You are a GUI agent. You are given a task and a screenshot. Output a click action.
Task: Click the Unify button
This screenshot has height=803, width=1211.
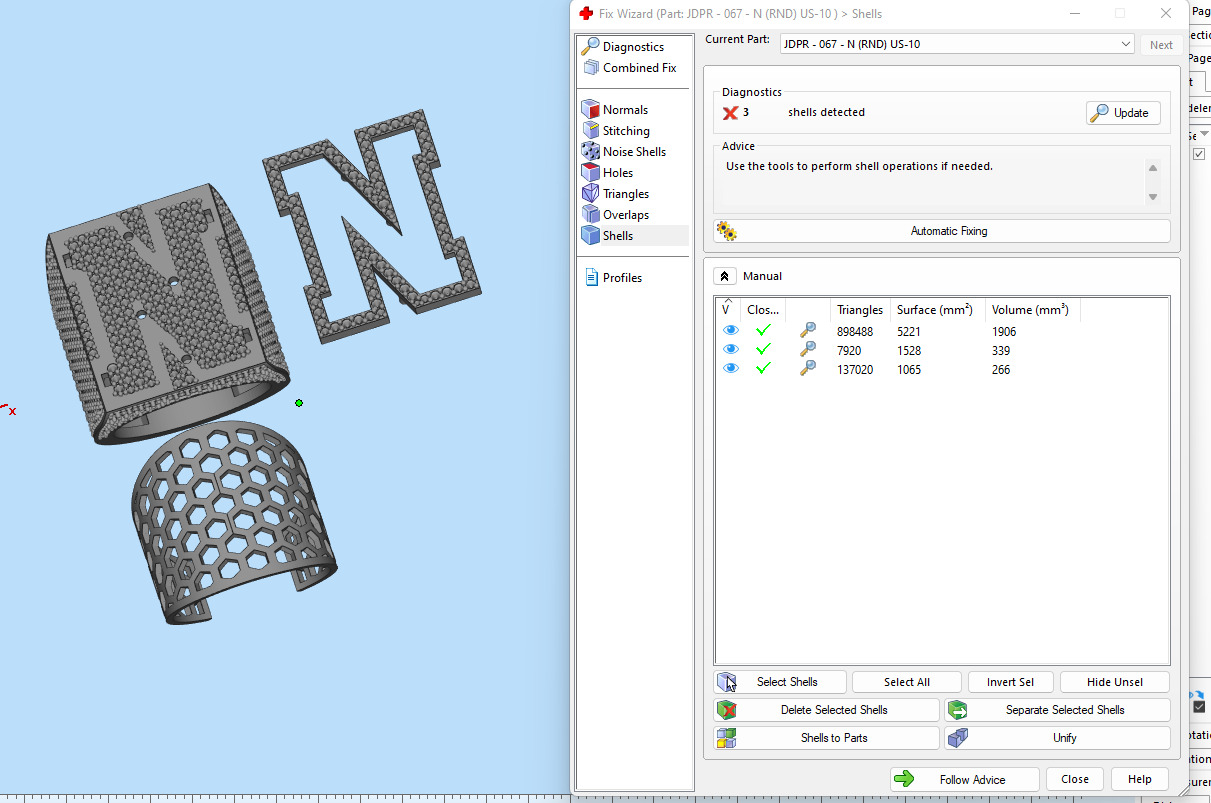pyautogui.click(x=1057, y=738)
